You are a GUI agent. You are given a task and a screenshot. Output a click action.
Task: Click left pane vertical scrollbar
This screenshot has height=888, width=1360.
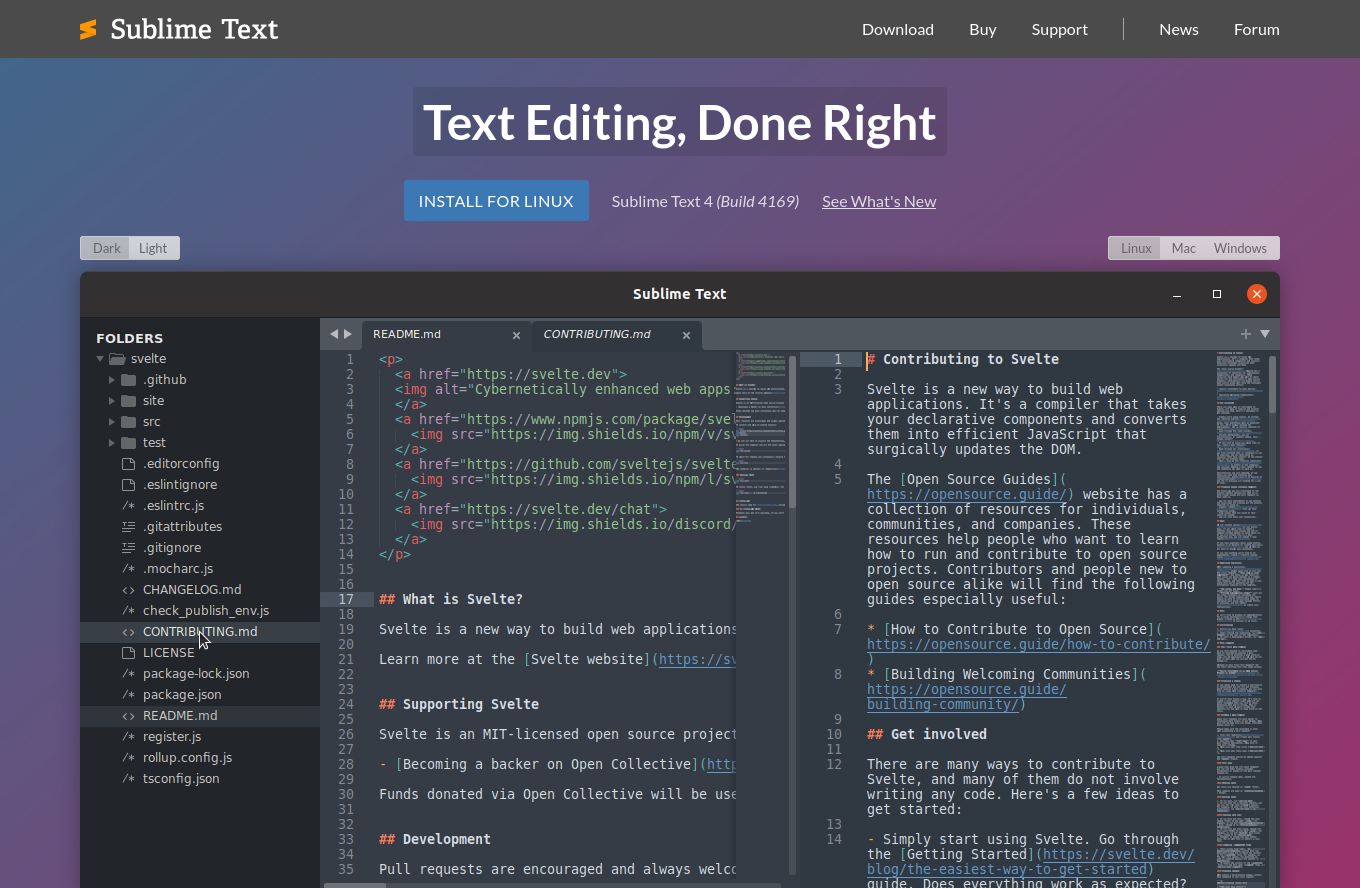792,615
